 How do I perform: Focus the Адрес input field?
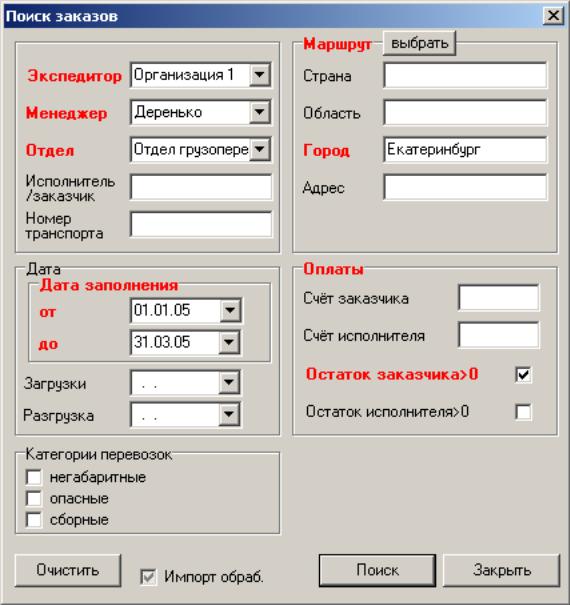tap(465, 187)
